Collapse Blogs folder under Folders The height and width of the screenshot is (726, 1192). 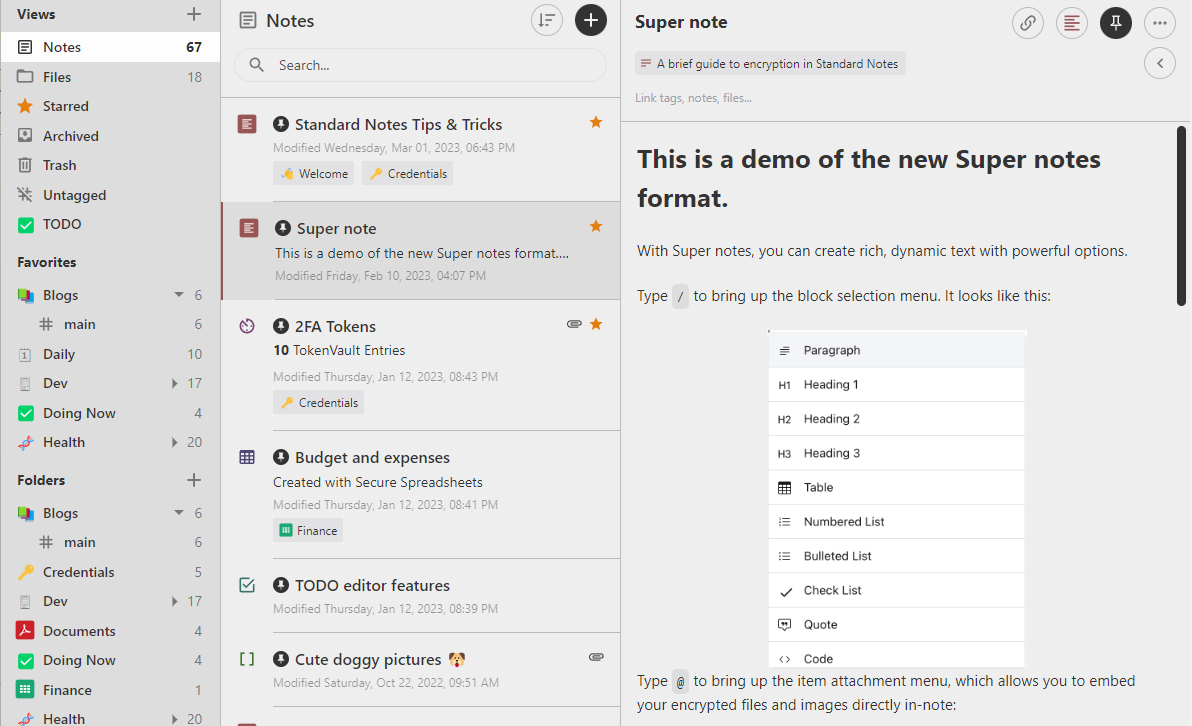[179, 513]
